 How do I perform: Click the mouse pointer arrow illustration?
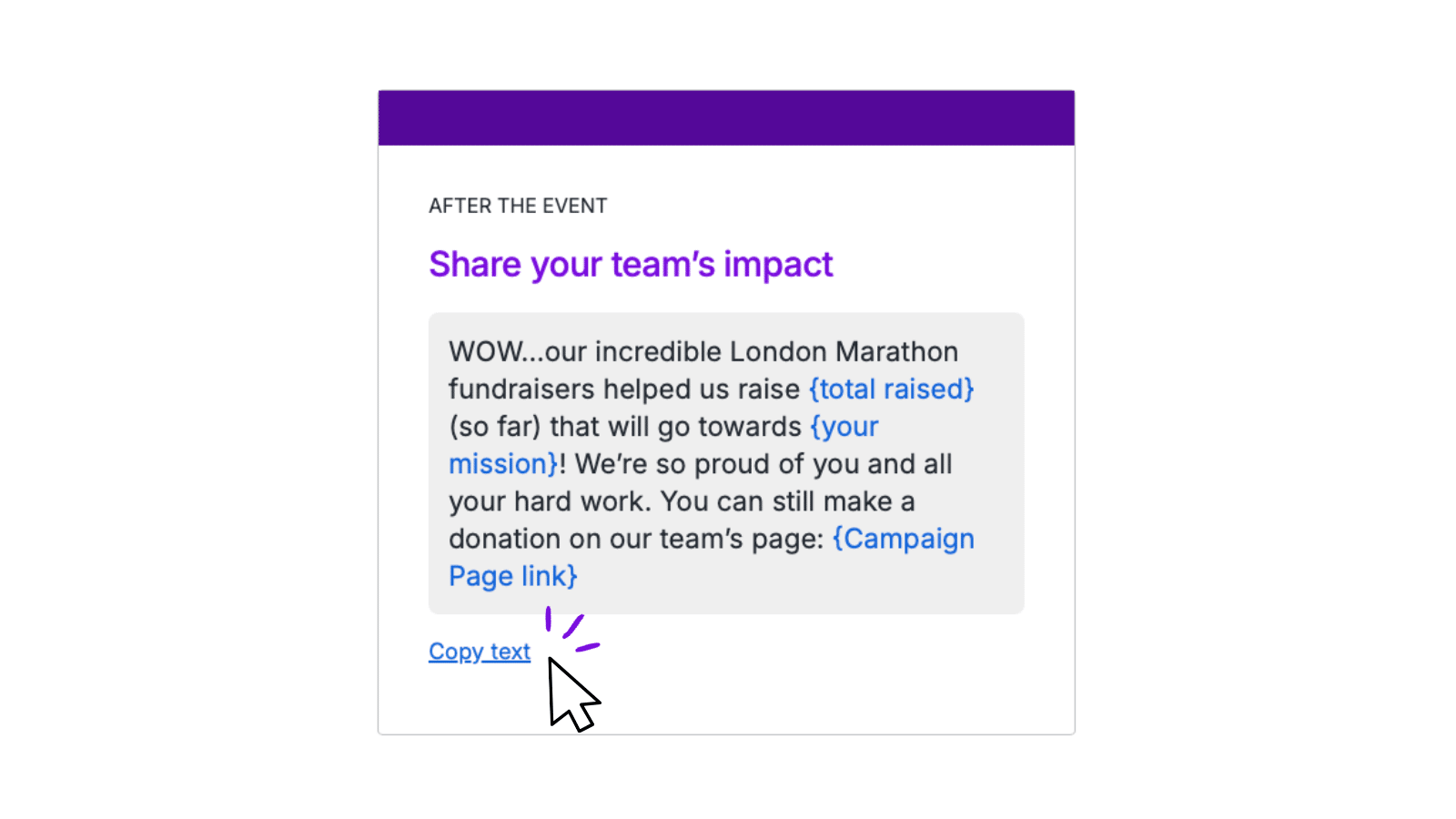tap(571, 694)
